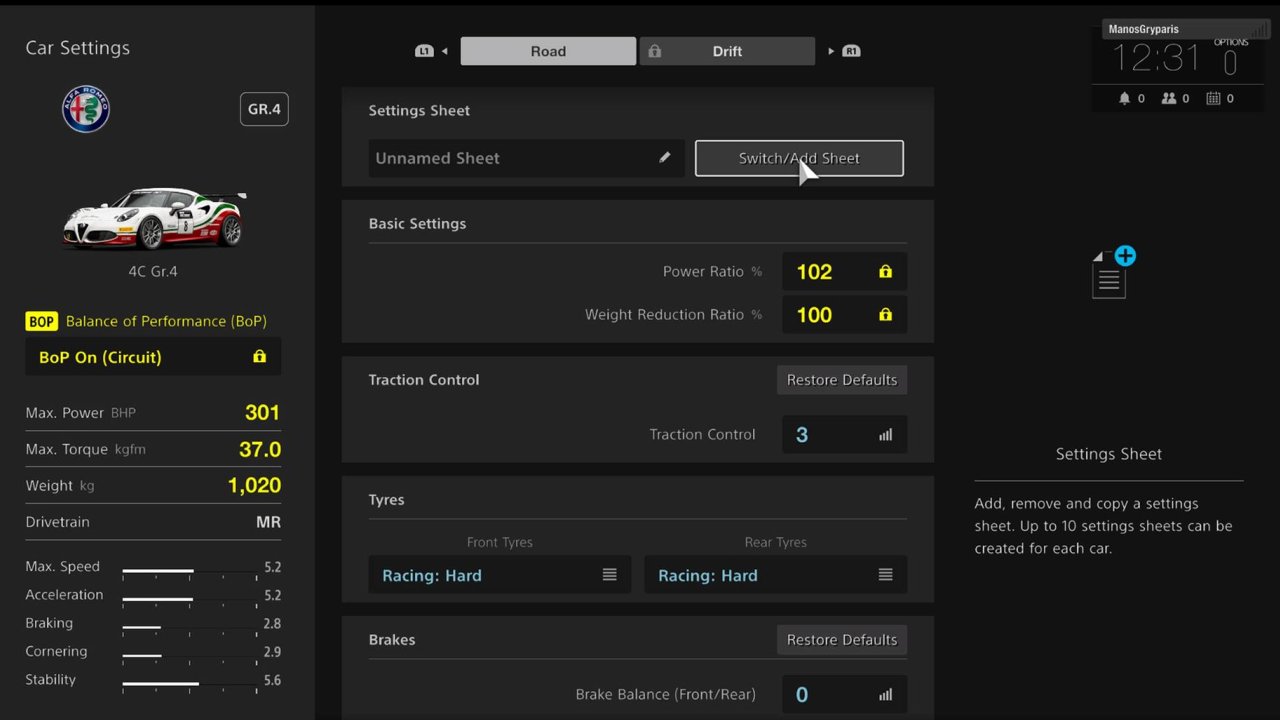Viewport: 1280px width, 720px height.
Task: Restore Defaults for Brakes
Action: pos(842,640)
